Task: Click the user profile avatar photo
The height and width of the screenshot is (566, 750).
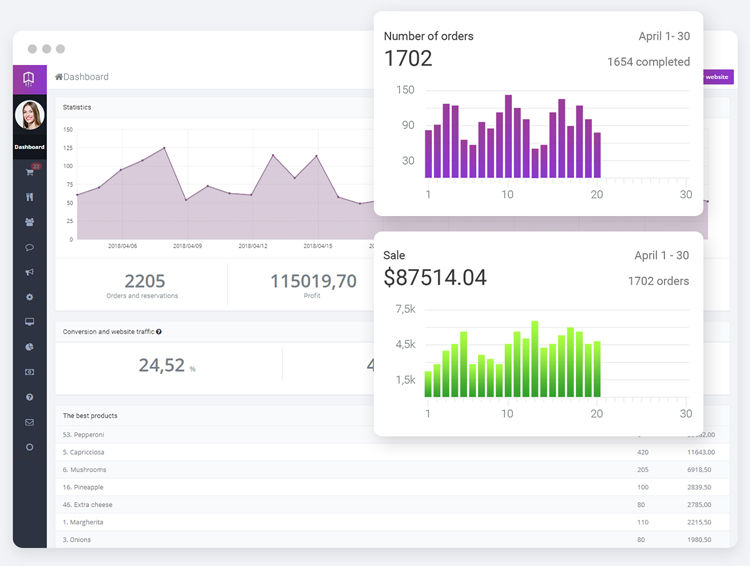Action: click(29, 115)
